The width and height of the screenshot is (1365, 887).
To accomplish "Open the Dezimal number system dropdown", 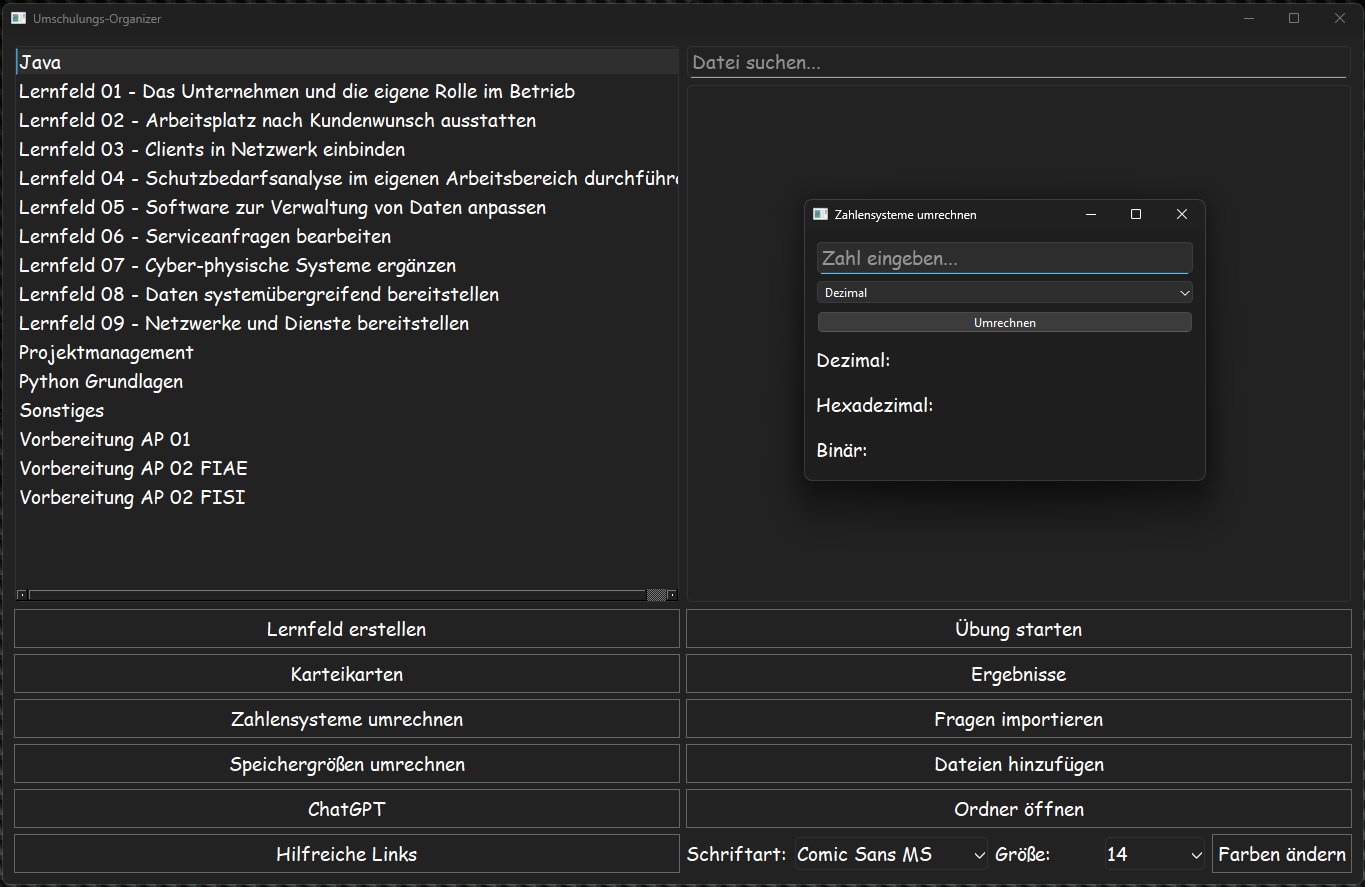I will click(x=1005, y=293).
